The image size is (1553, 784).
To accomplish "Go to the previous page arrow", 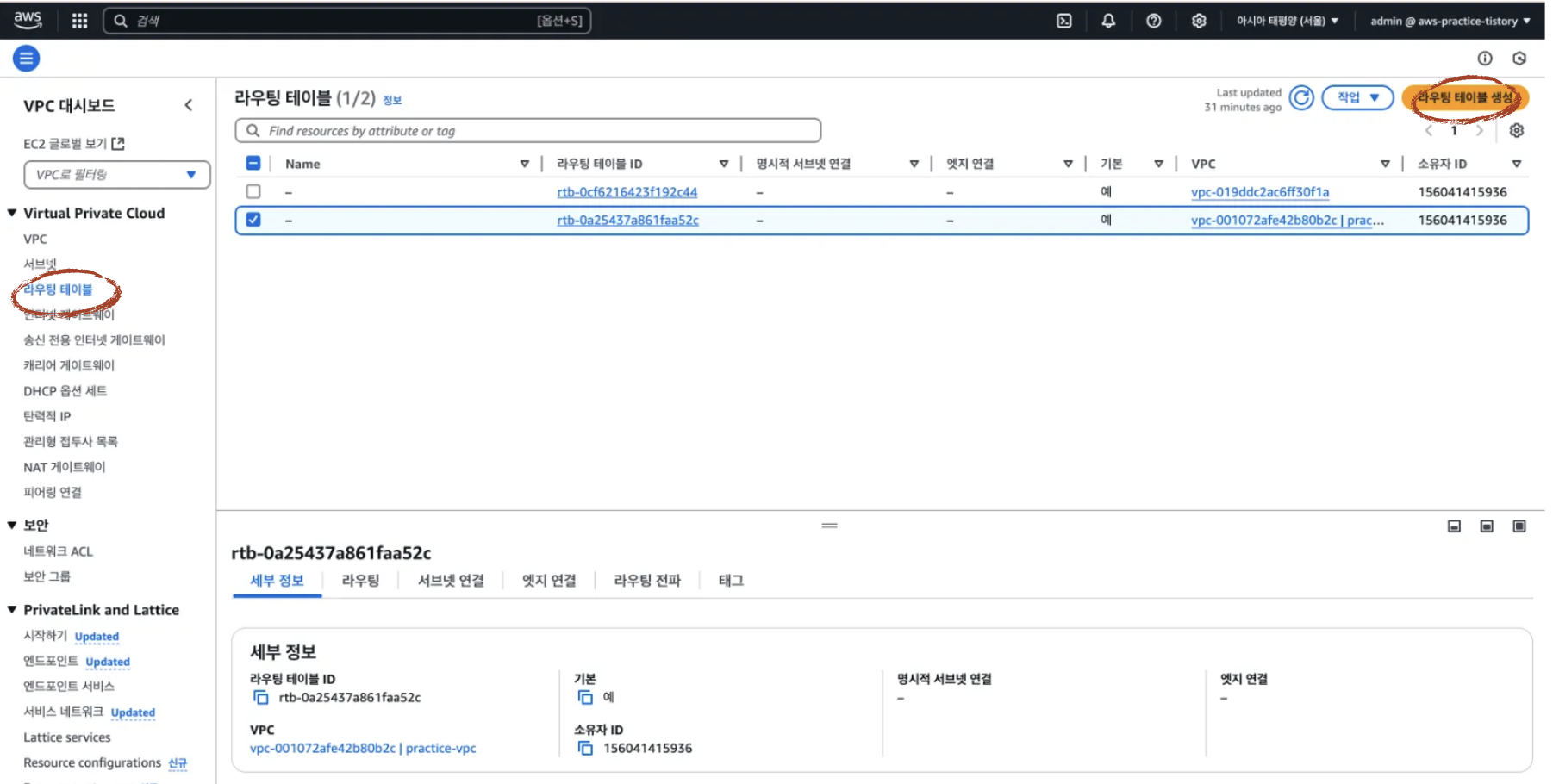I will coord(1429,130).
